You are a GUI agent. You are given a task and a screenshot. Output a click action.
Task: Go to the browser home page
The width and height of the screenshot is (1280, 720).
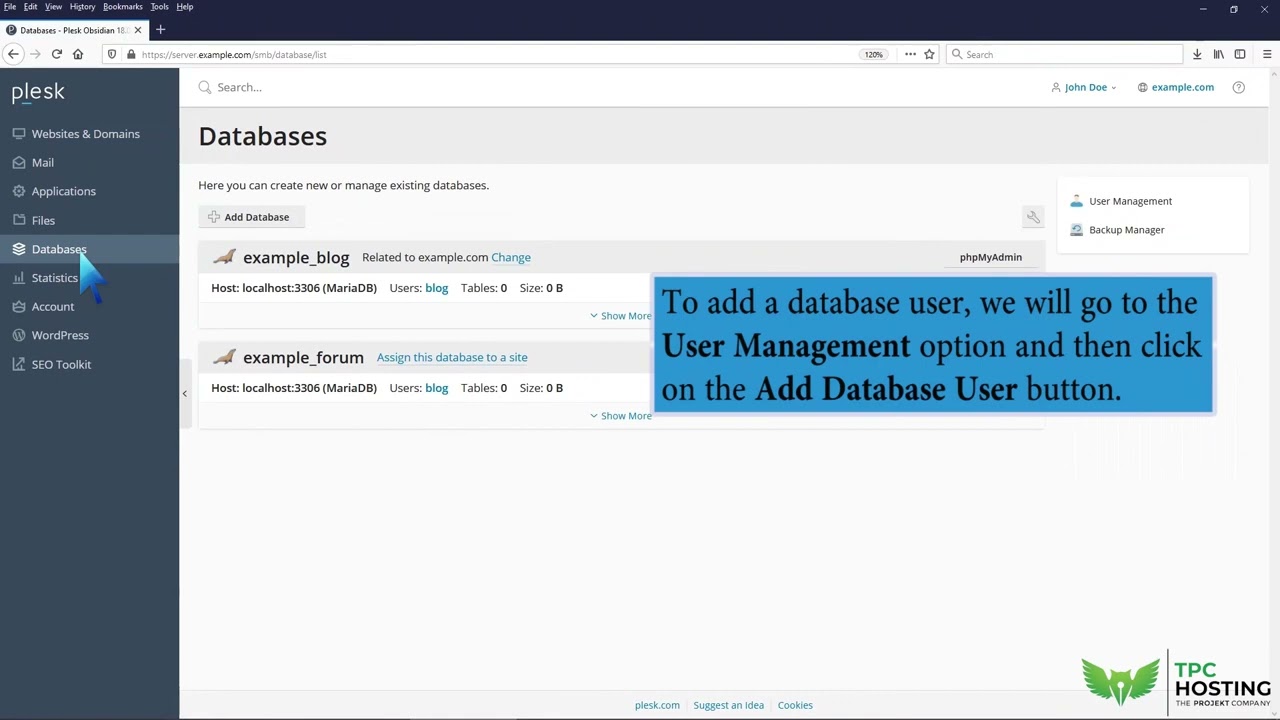78,54
